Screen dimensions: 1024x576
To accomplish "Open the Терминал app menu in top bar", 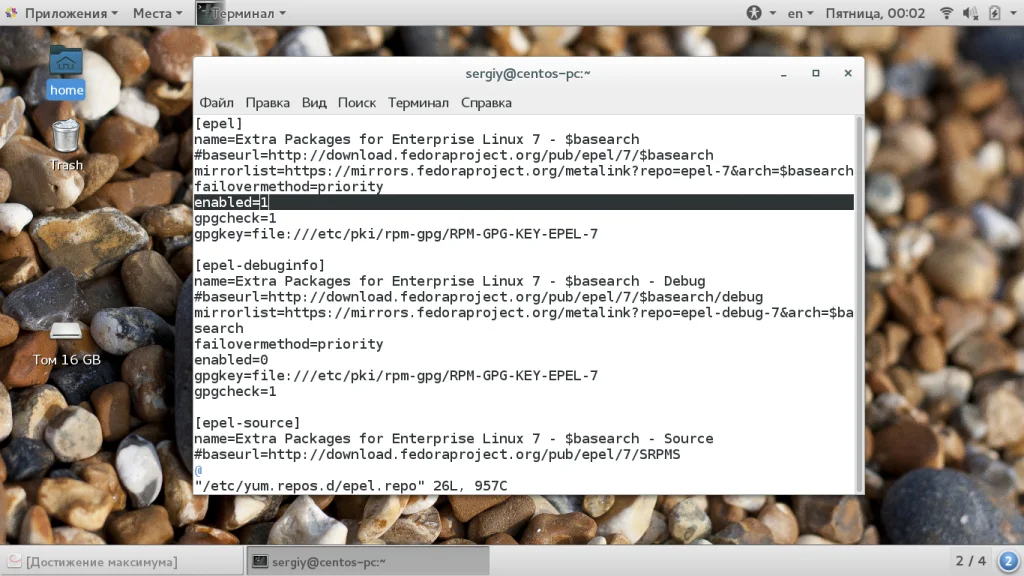I will (x=242, y=13).
